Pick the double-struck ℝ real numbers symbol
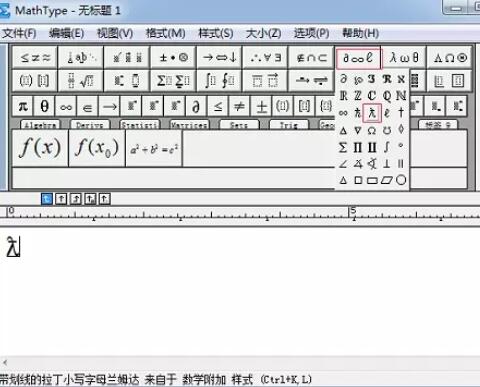The height and width of the screenshot is (387, 480). 343,96
